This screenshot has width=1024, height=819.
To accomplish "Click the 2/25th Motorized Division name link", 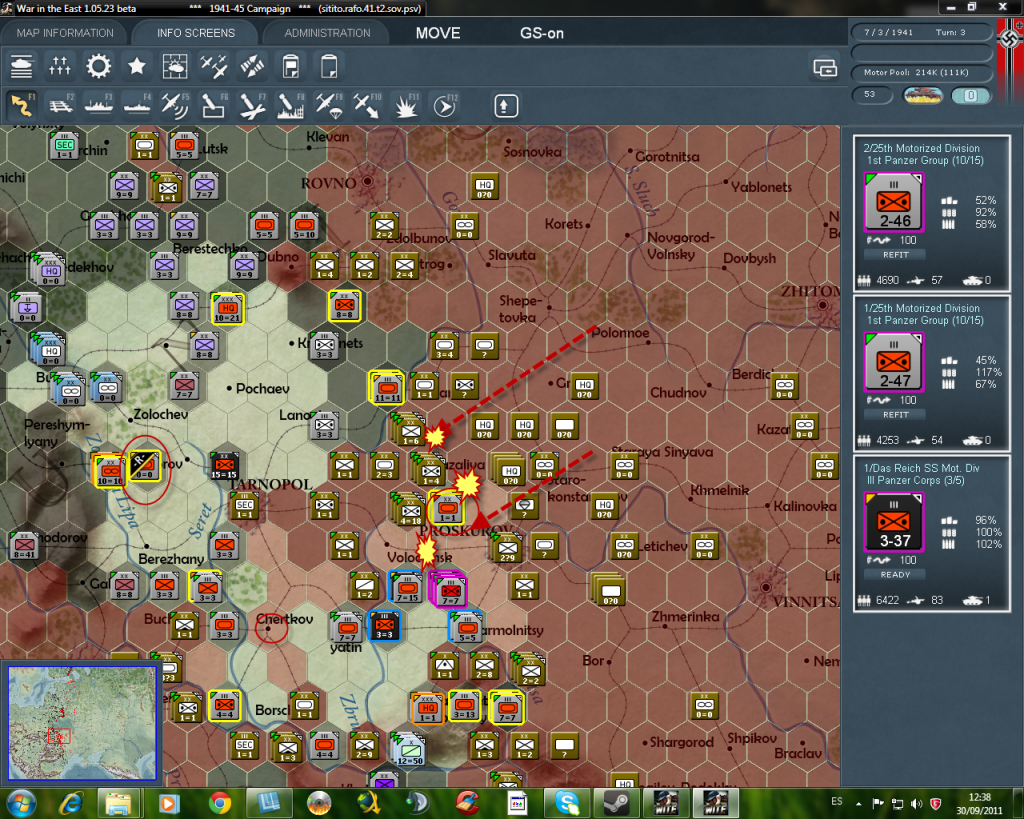I will pos(921,148).
